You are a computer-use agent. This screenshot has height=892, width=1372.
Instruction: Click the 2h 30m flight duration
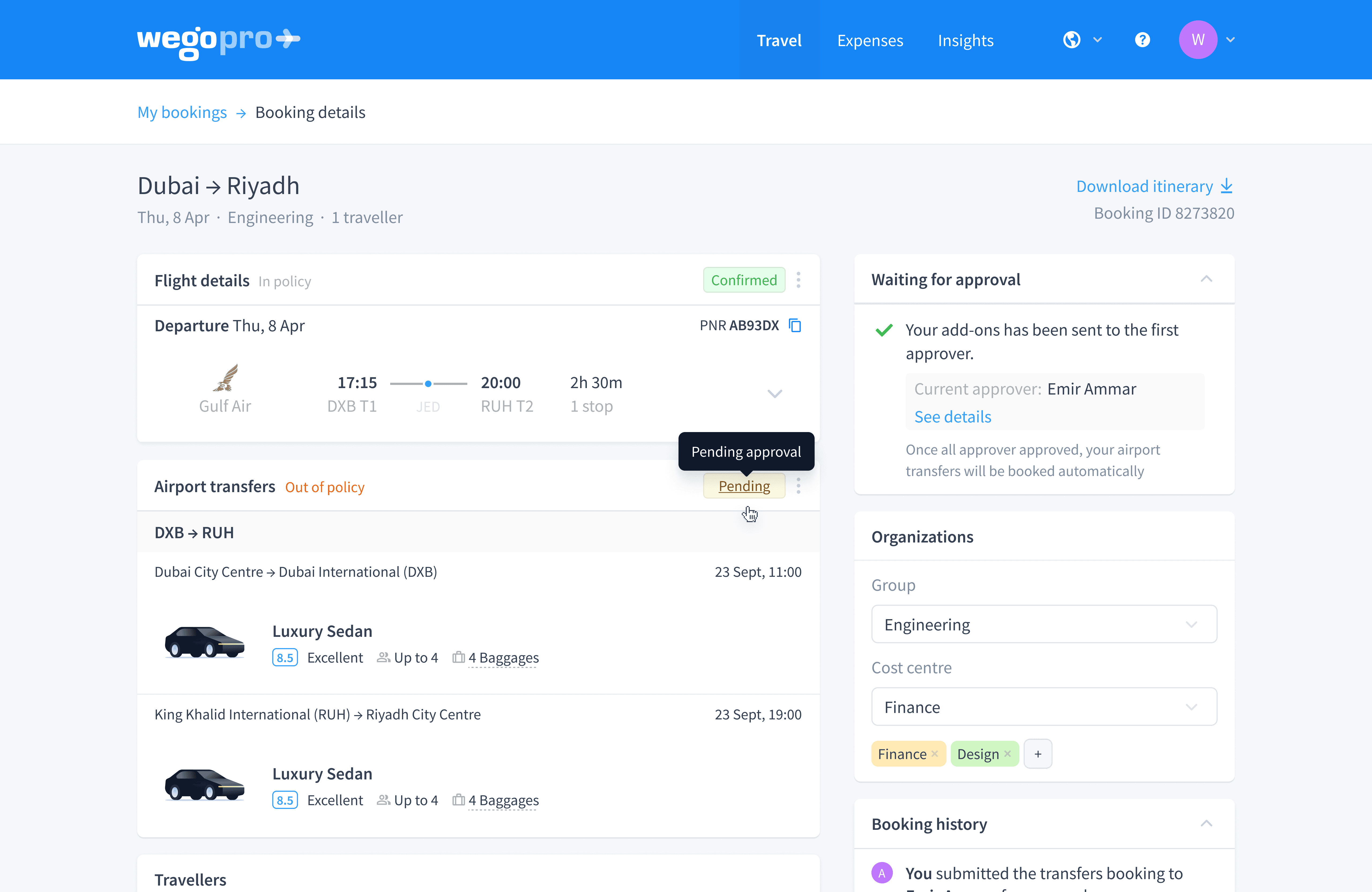coord(596,383)
